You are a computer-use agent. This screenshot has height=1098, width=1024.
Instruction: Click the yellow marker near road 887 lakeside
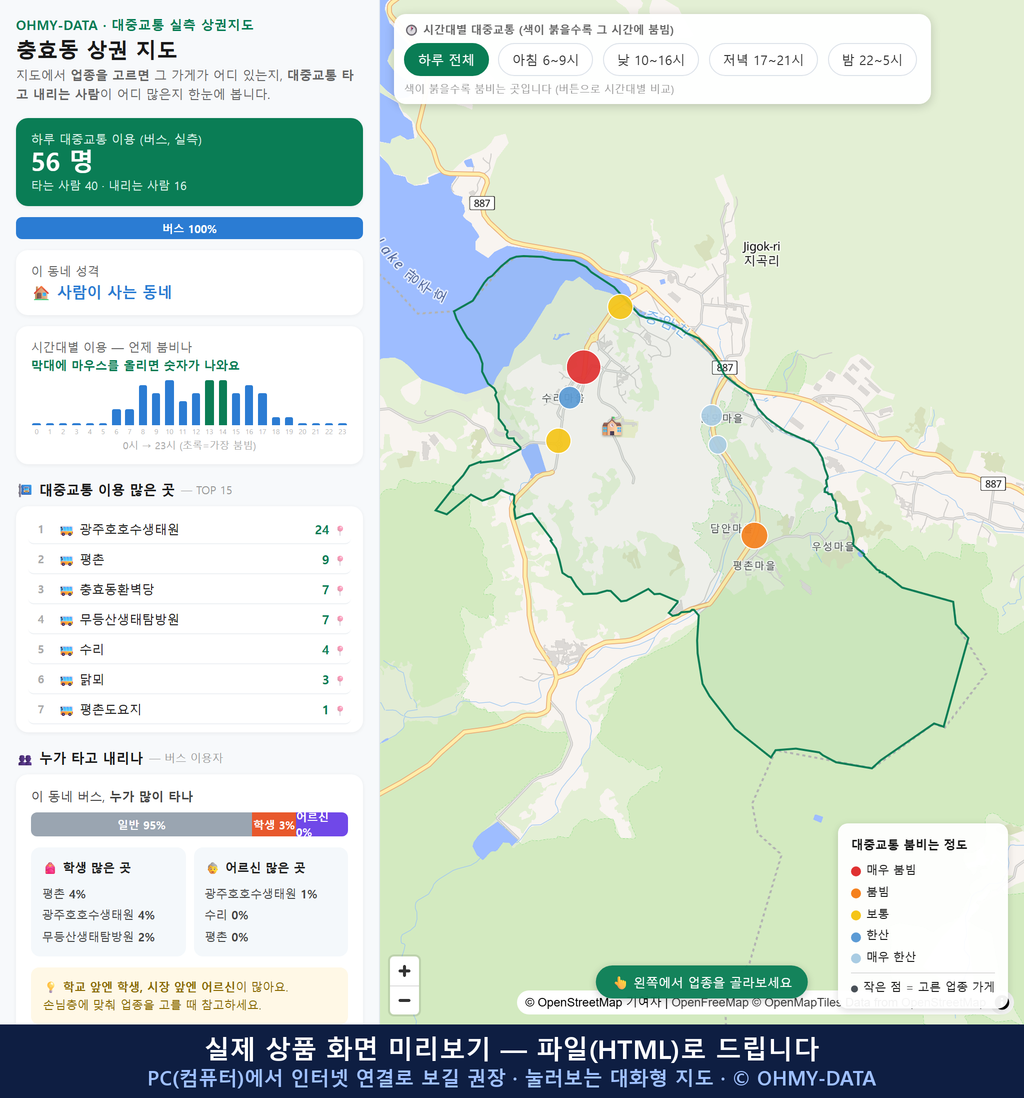620,307
